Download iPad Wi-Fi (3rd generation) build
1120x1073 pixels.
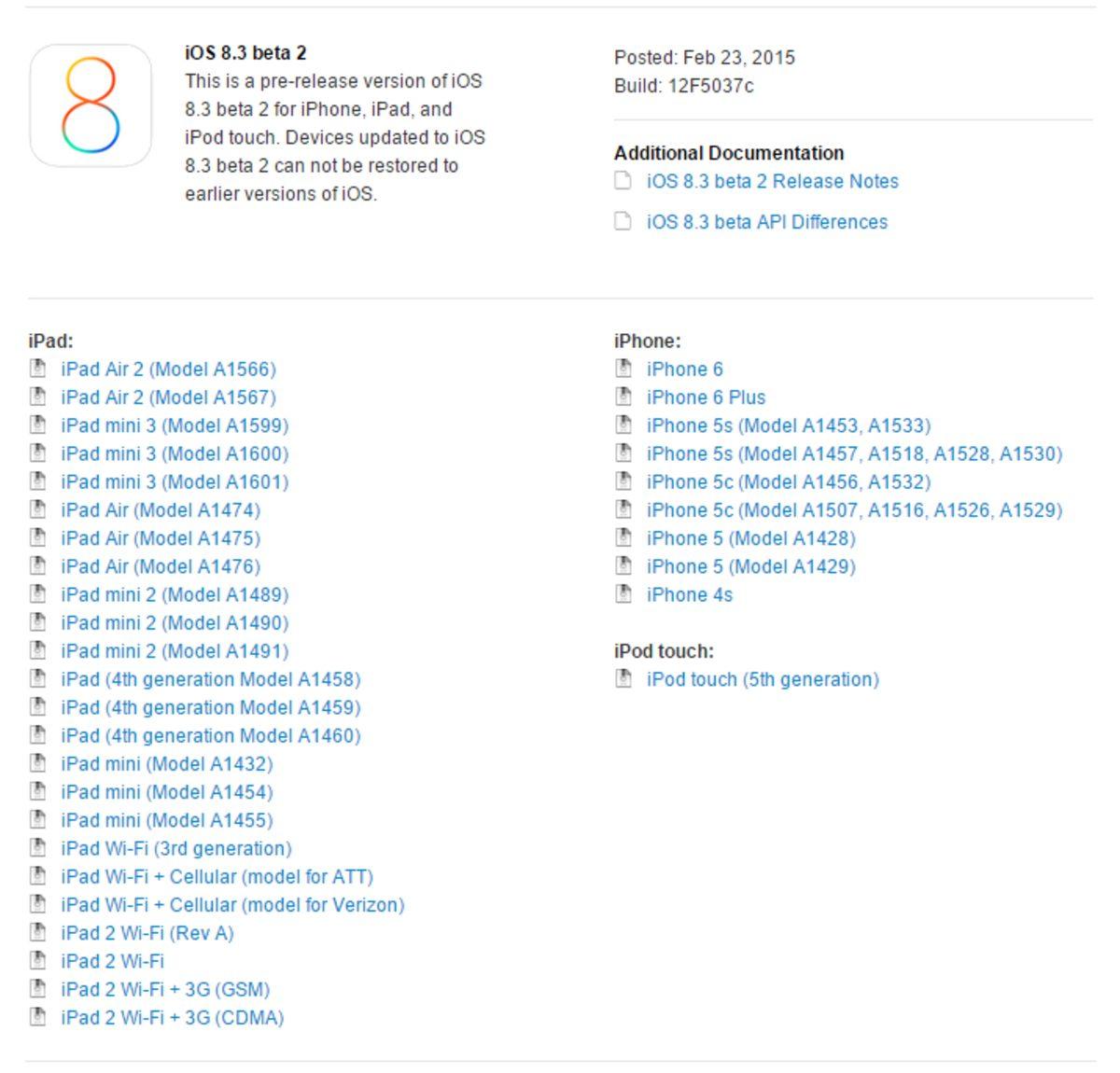(x=175, y=849)
